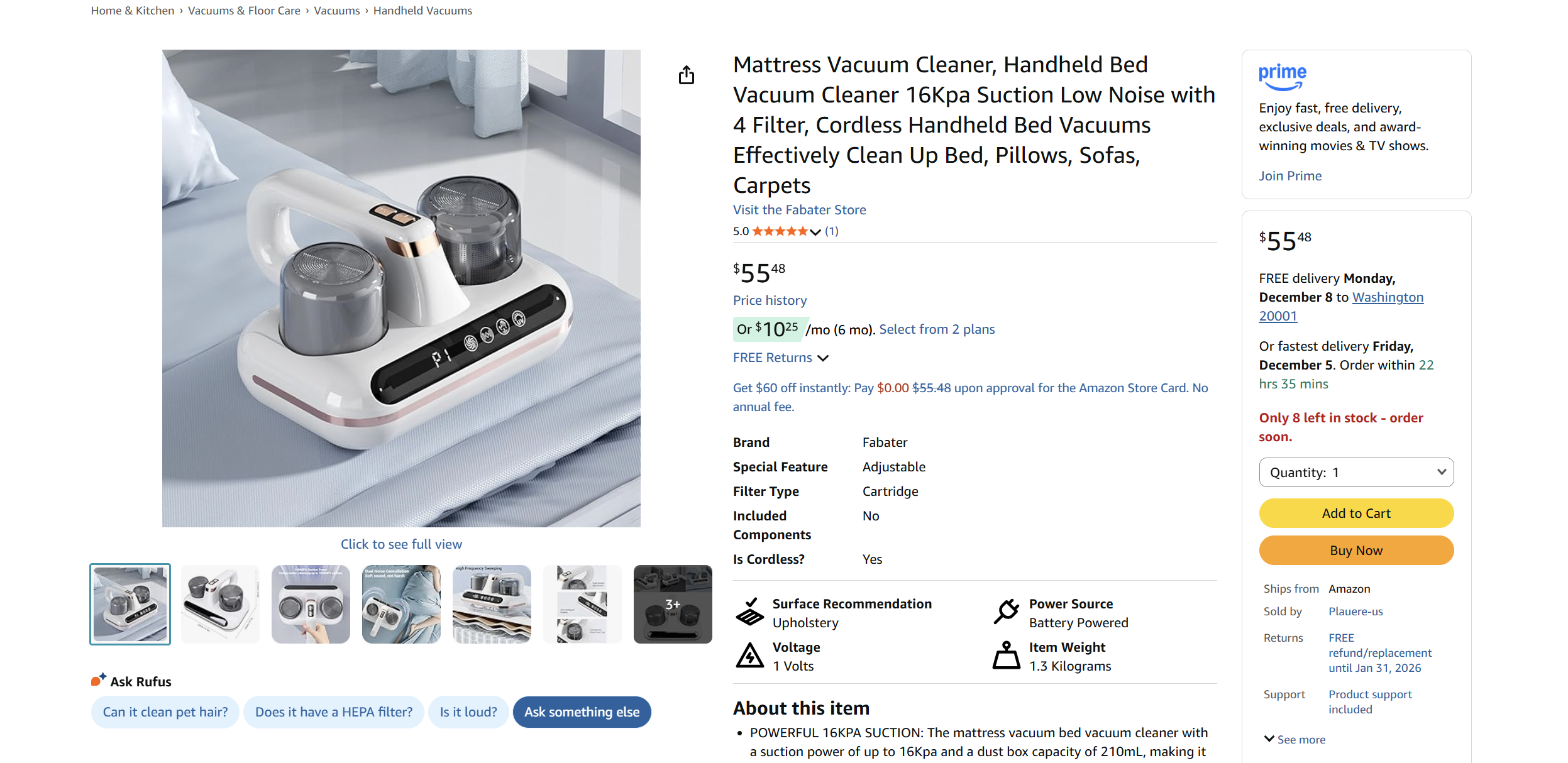This screenshot has height=763, width=1568.
Task: Add the vacuum to cart
Action: point(1355,513)
